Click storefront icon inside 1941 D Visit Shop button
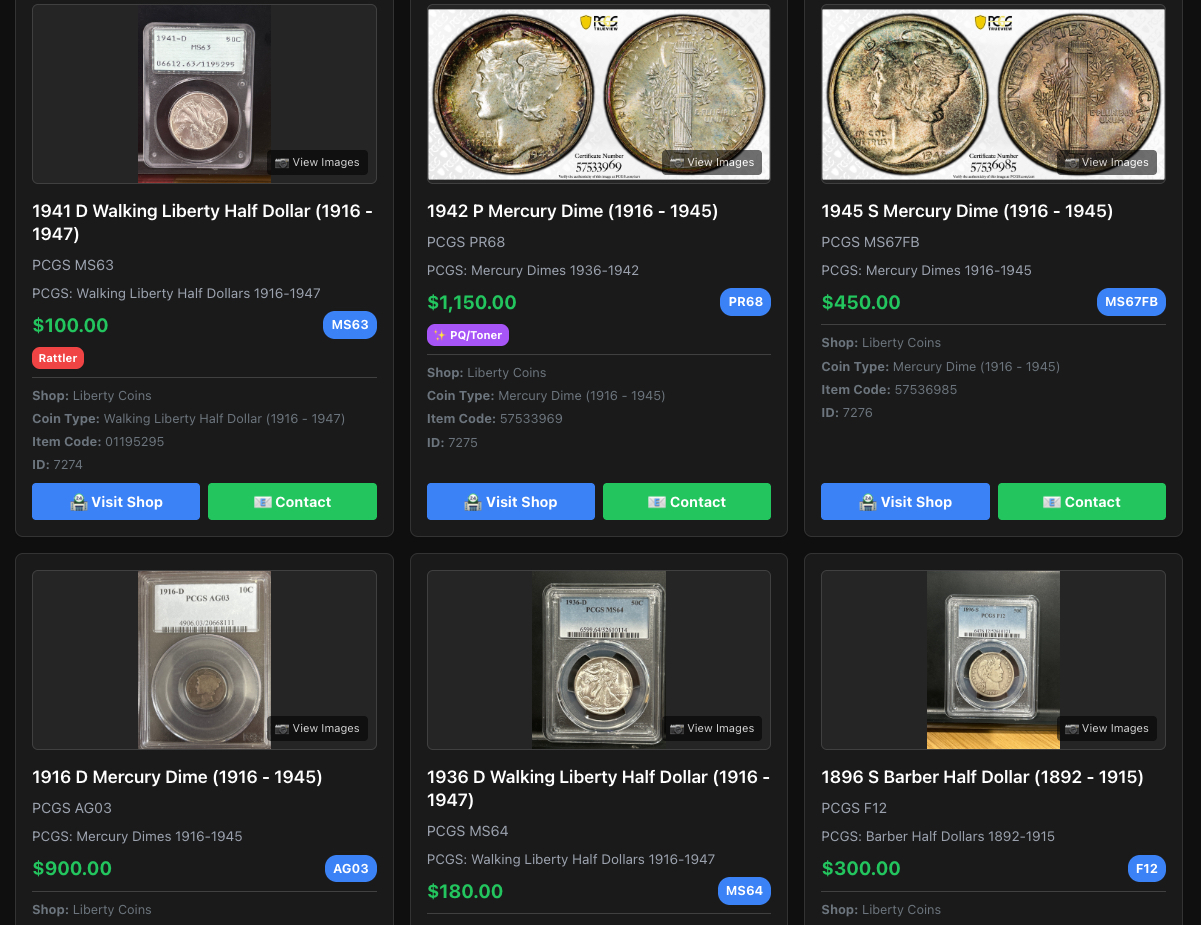The width and height of the screenshot is (1201, 925). (x=77, y=501)
